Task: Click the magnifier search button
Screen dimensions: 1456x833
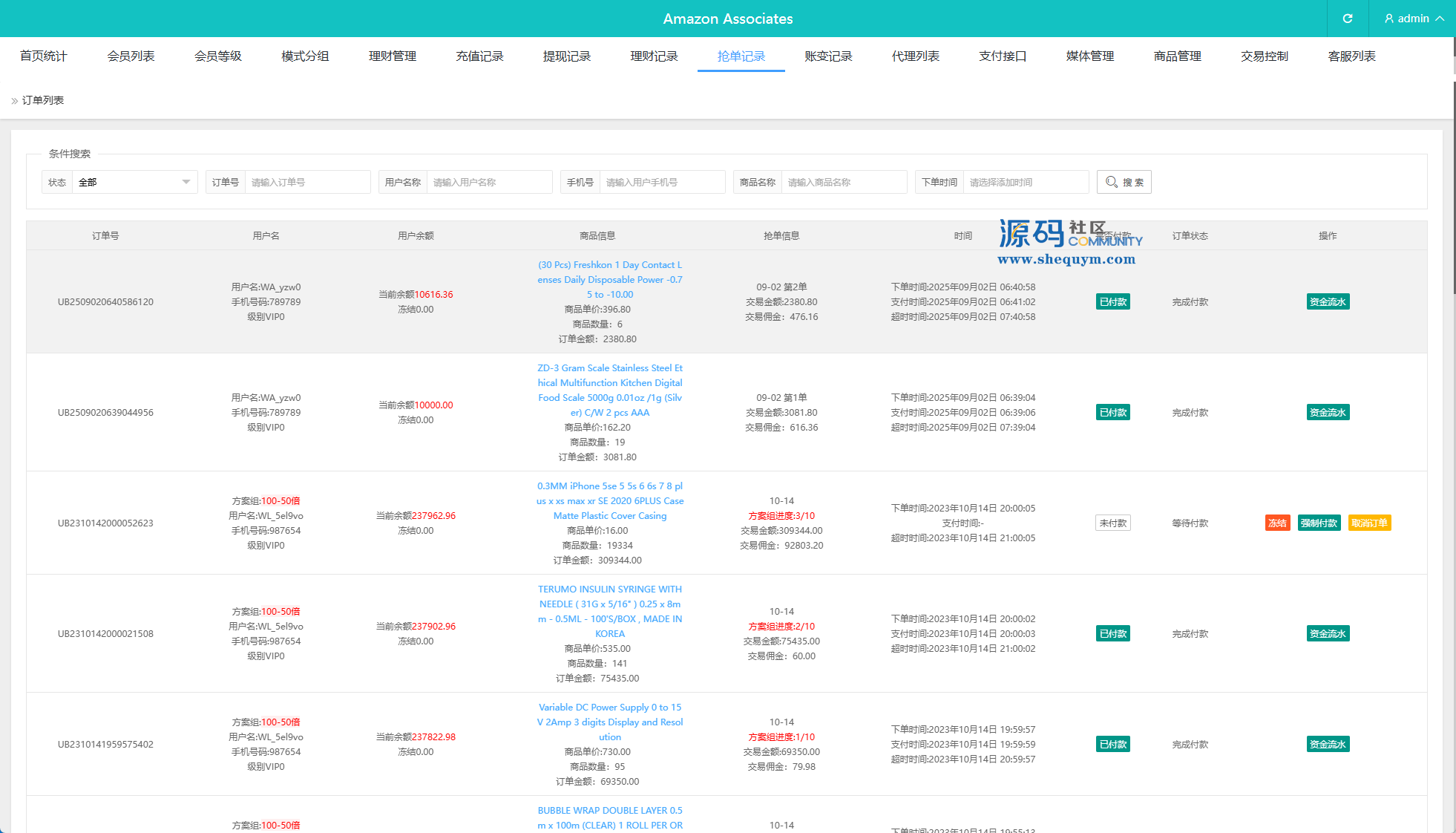Action: (1124, 182)
